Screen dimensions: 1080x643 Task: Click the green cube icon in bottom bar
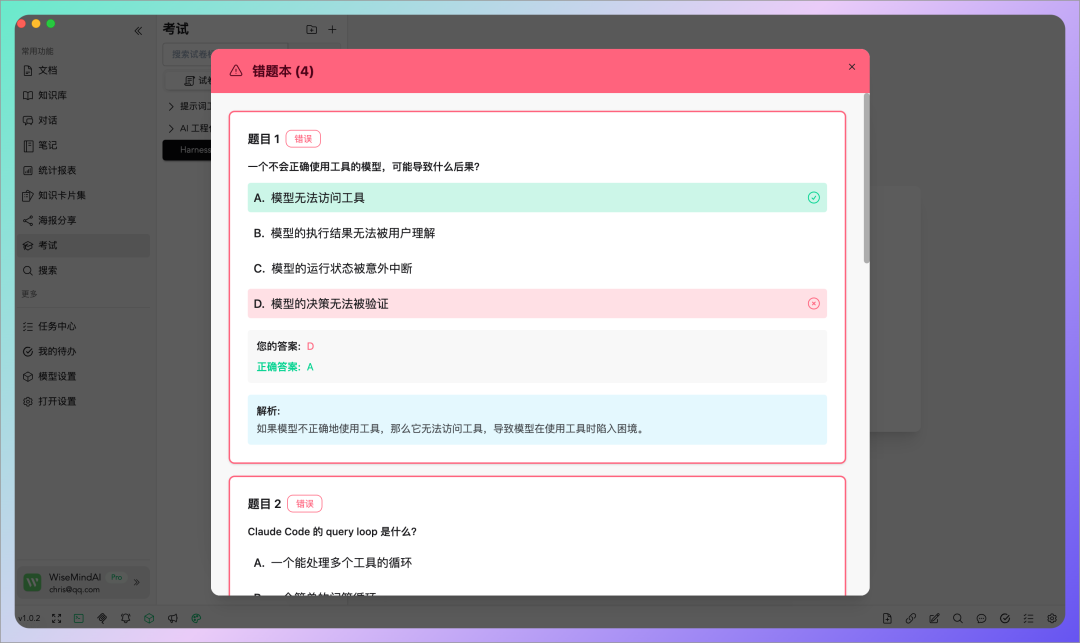(149, 618)
